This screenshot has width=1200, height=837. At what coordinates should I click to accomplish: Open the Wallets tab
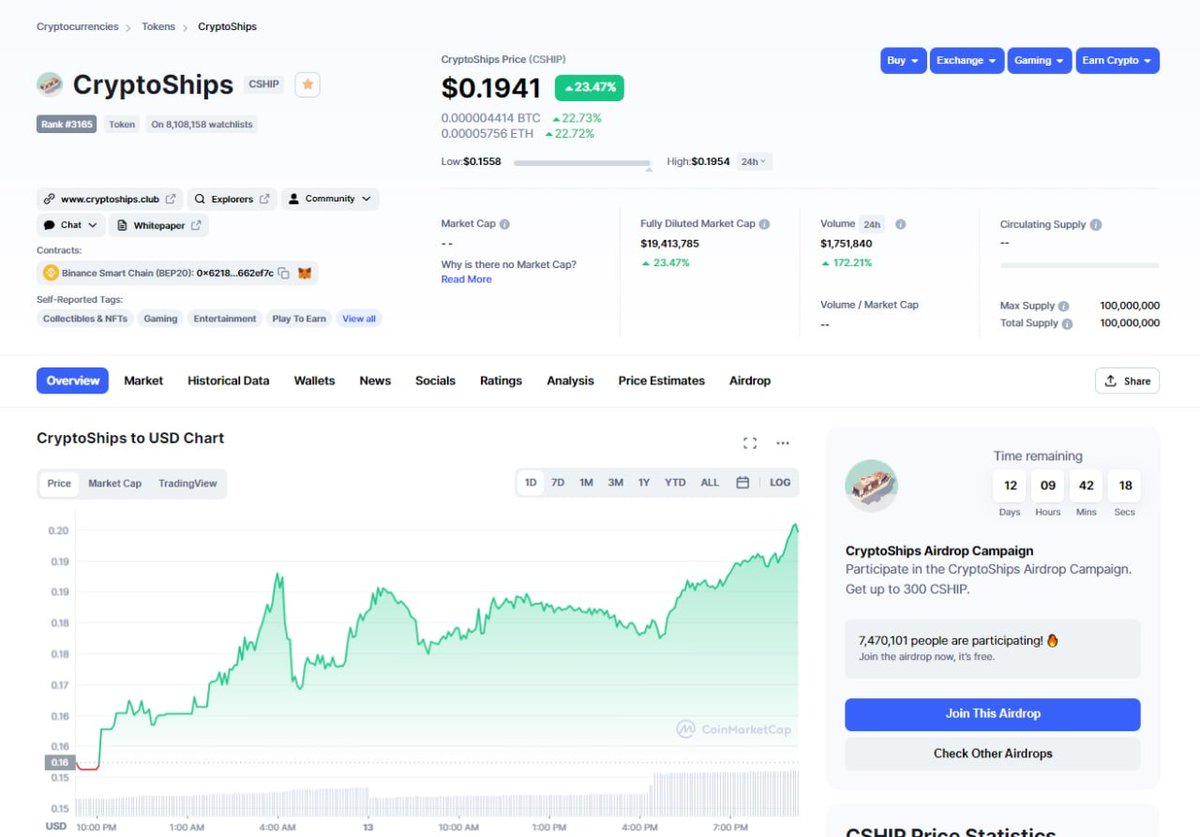pos(314,381)
